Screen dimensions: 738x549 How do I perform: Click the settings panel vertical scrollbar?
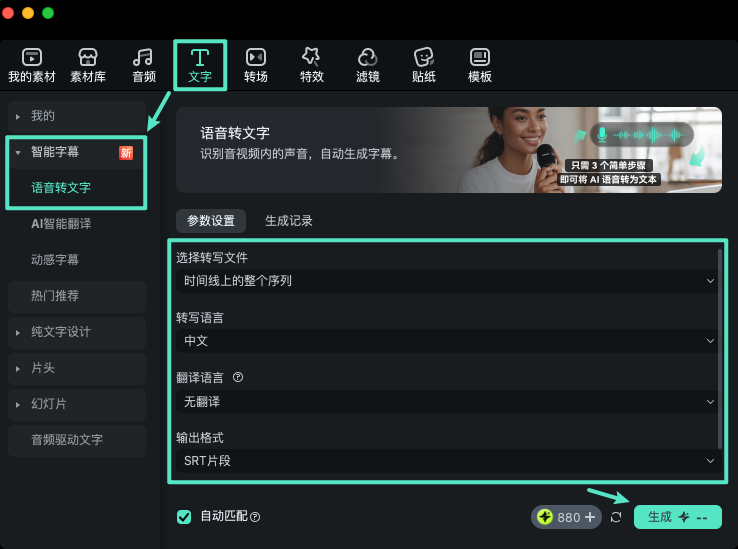click(720, 348)
